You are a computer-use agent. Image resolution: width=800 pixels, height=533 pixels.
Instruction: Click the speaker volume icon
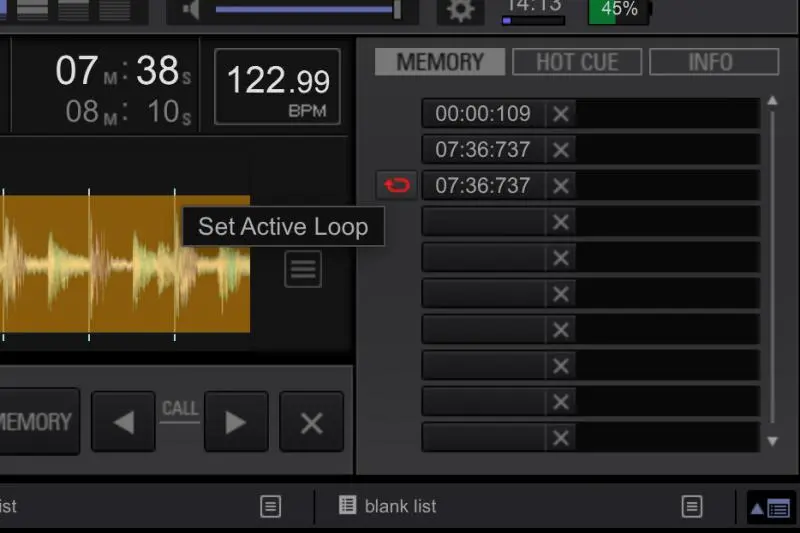[190, 10]
